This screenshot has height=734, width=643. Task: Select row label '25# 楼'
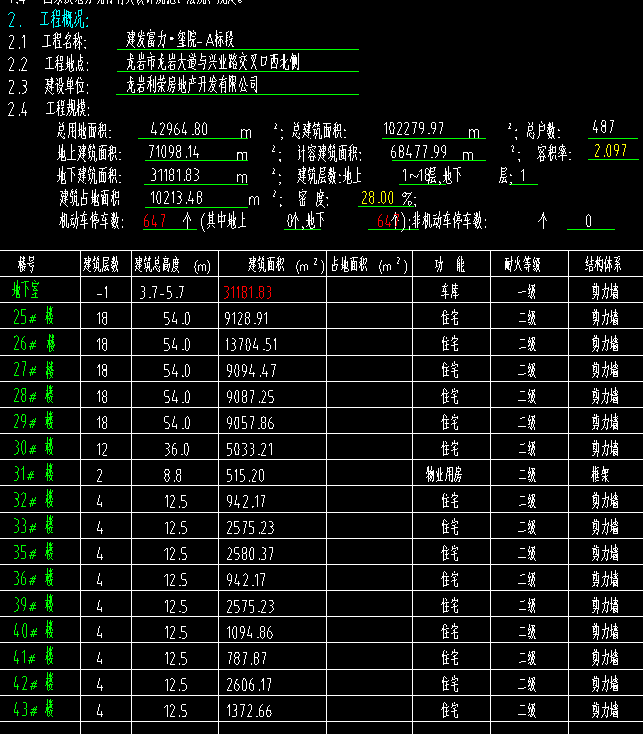33,317
